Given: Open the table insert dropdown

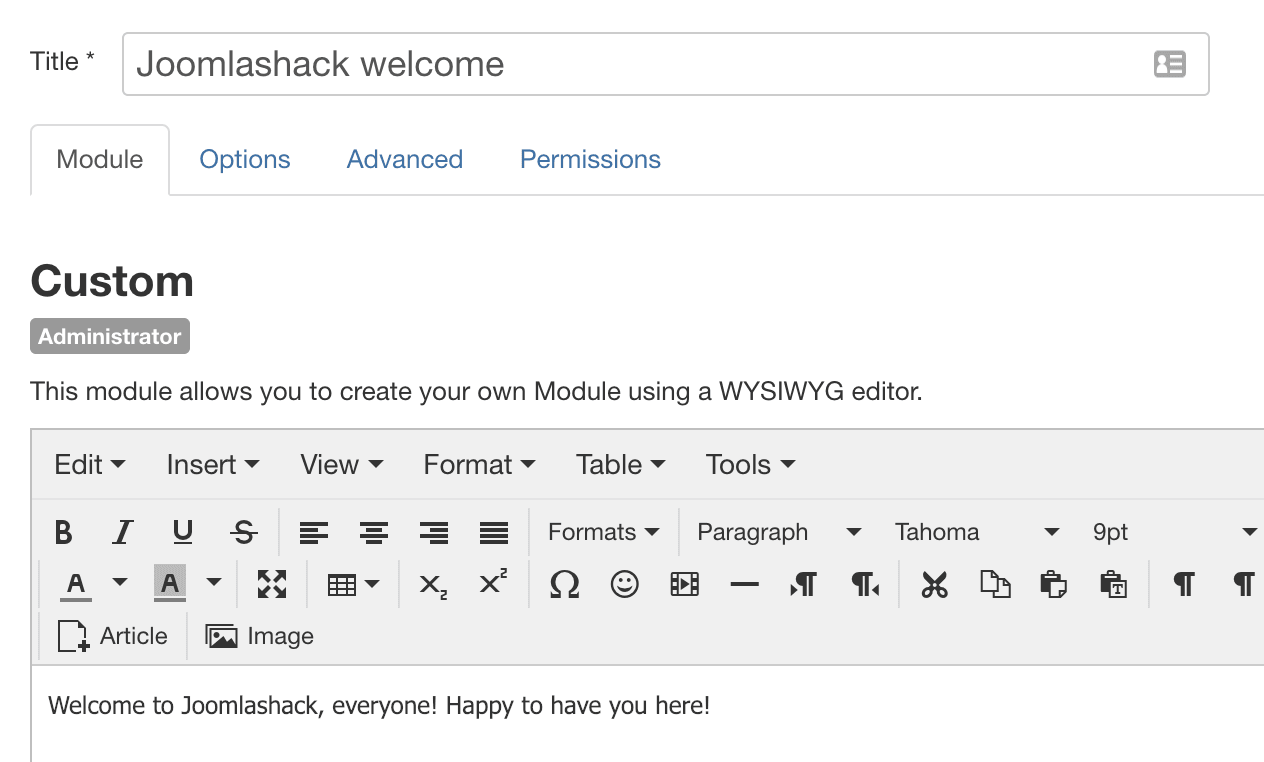Looking at the screenshot, I should (353, 584).
